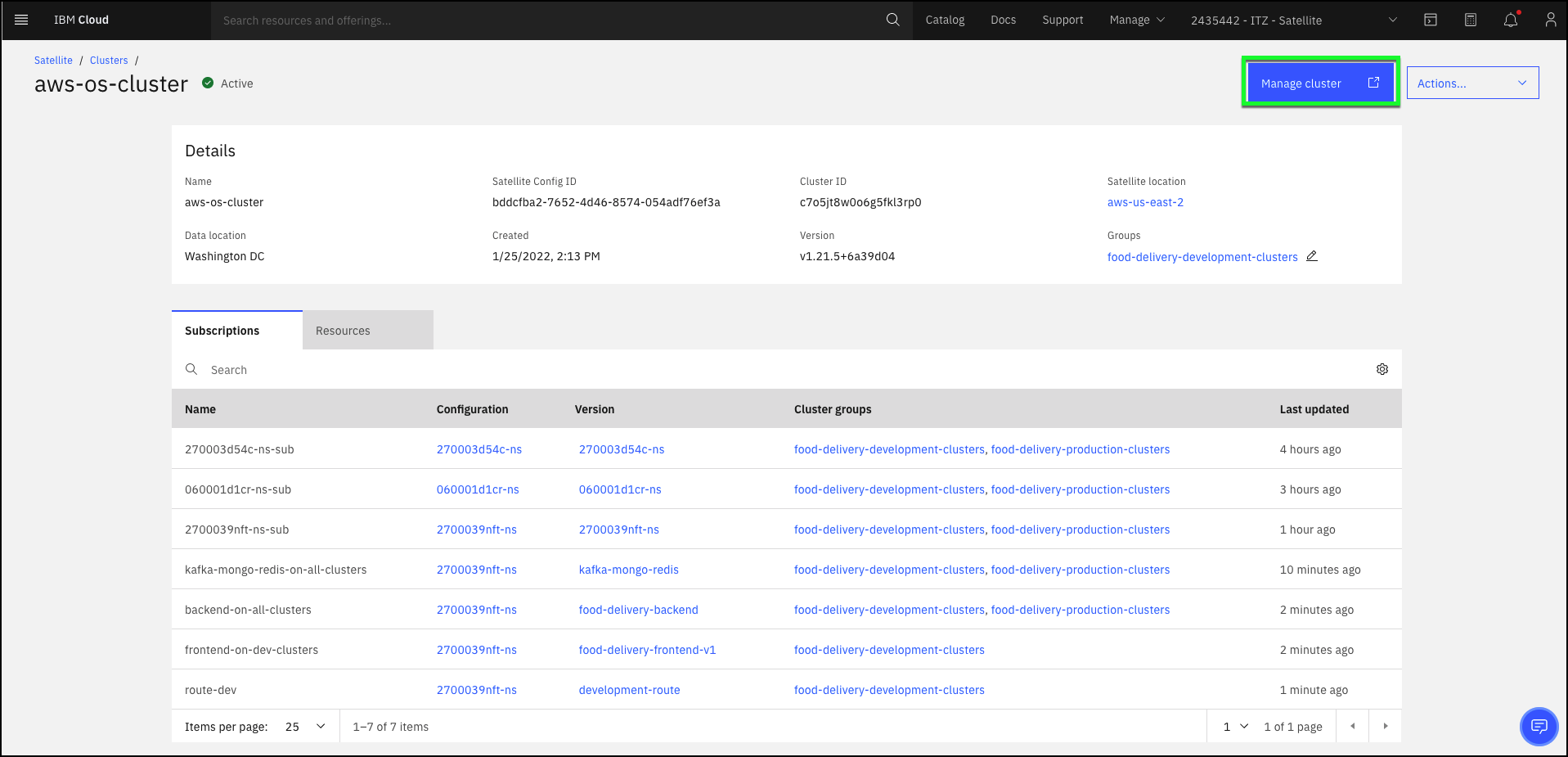Click the external-link icon on Manage cluster
This screenshot has width=1568, height=757.
point(1373,83)
